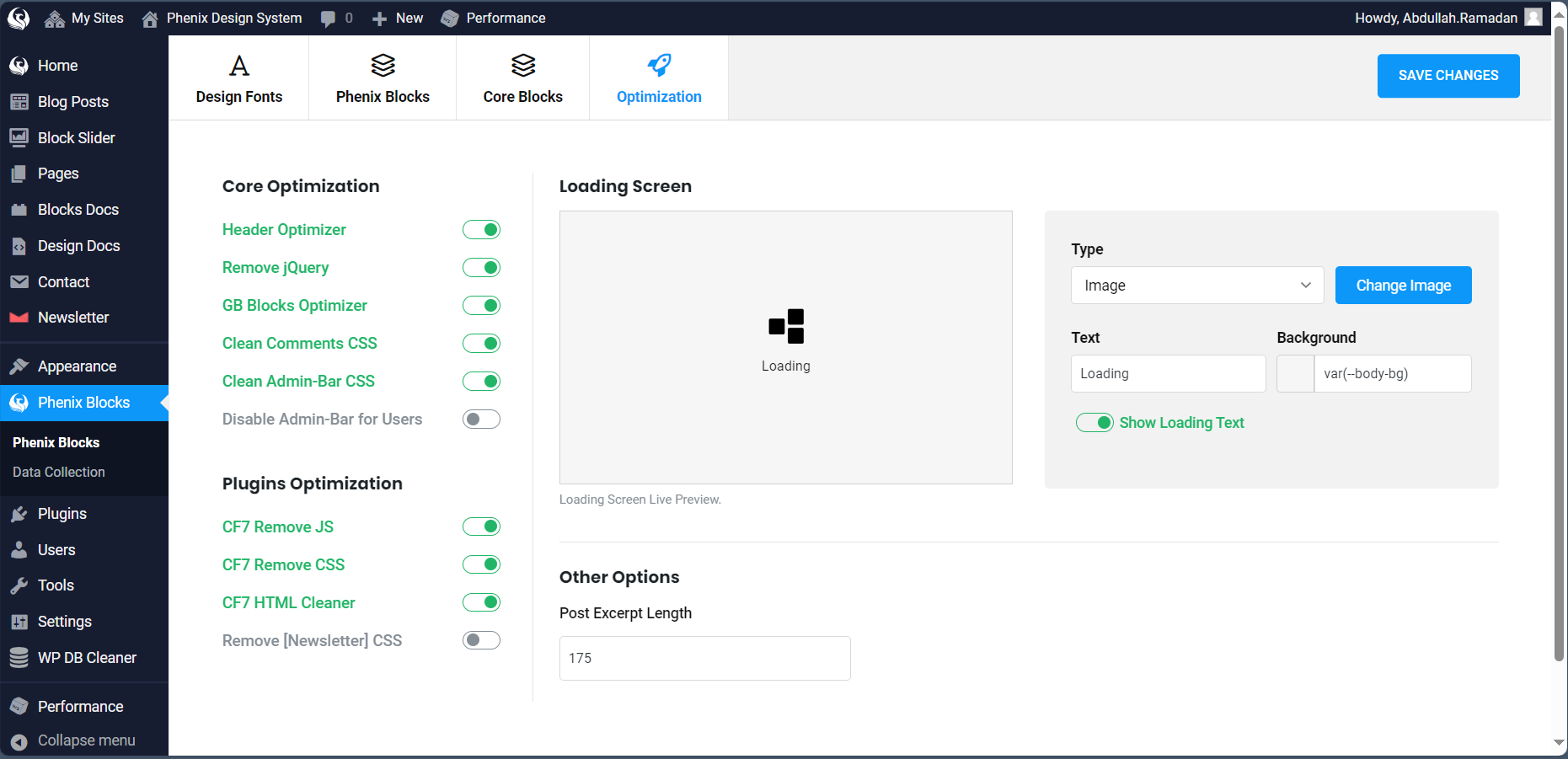Open Phenix Blocks submenu item

pos(56,443)
